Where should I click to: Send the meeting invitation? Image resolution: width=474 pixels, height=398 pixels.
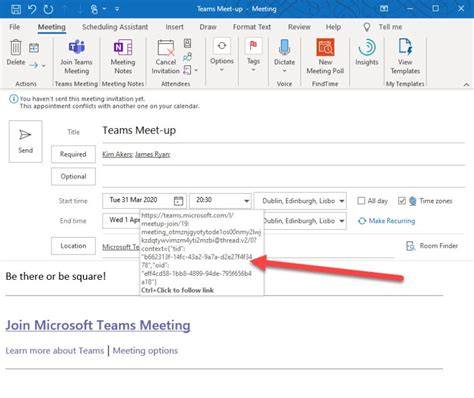point(25,141)
